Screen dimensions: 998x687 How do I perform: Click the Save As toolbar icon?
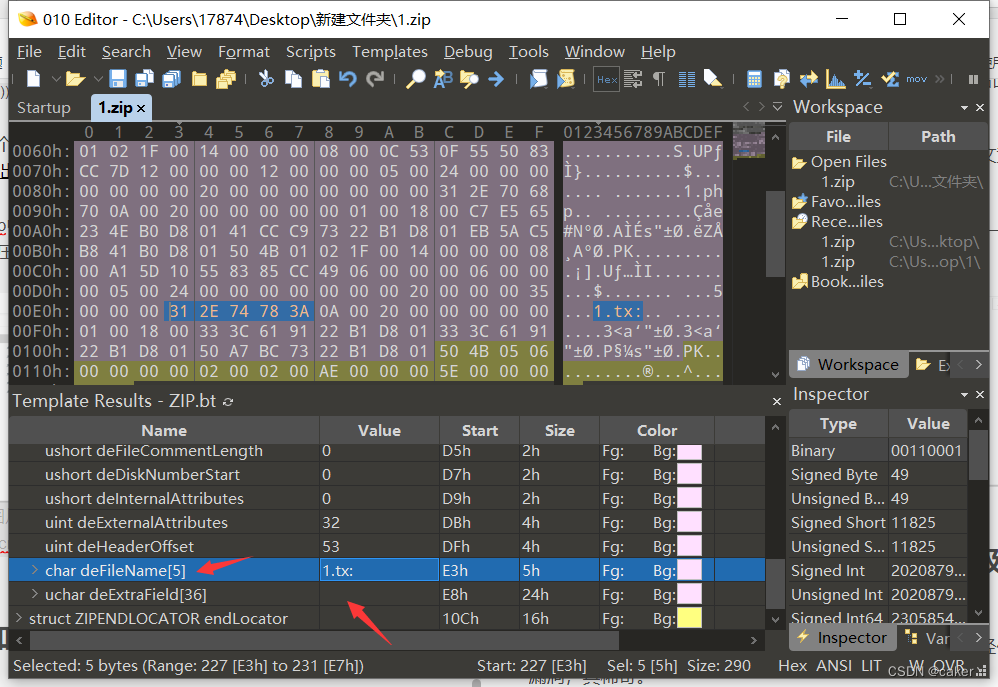144,79
